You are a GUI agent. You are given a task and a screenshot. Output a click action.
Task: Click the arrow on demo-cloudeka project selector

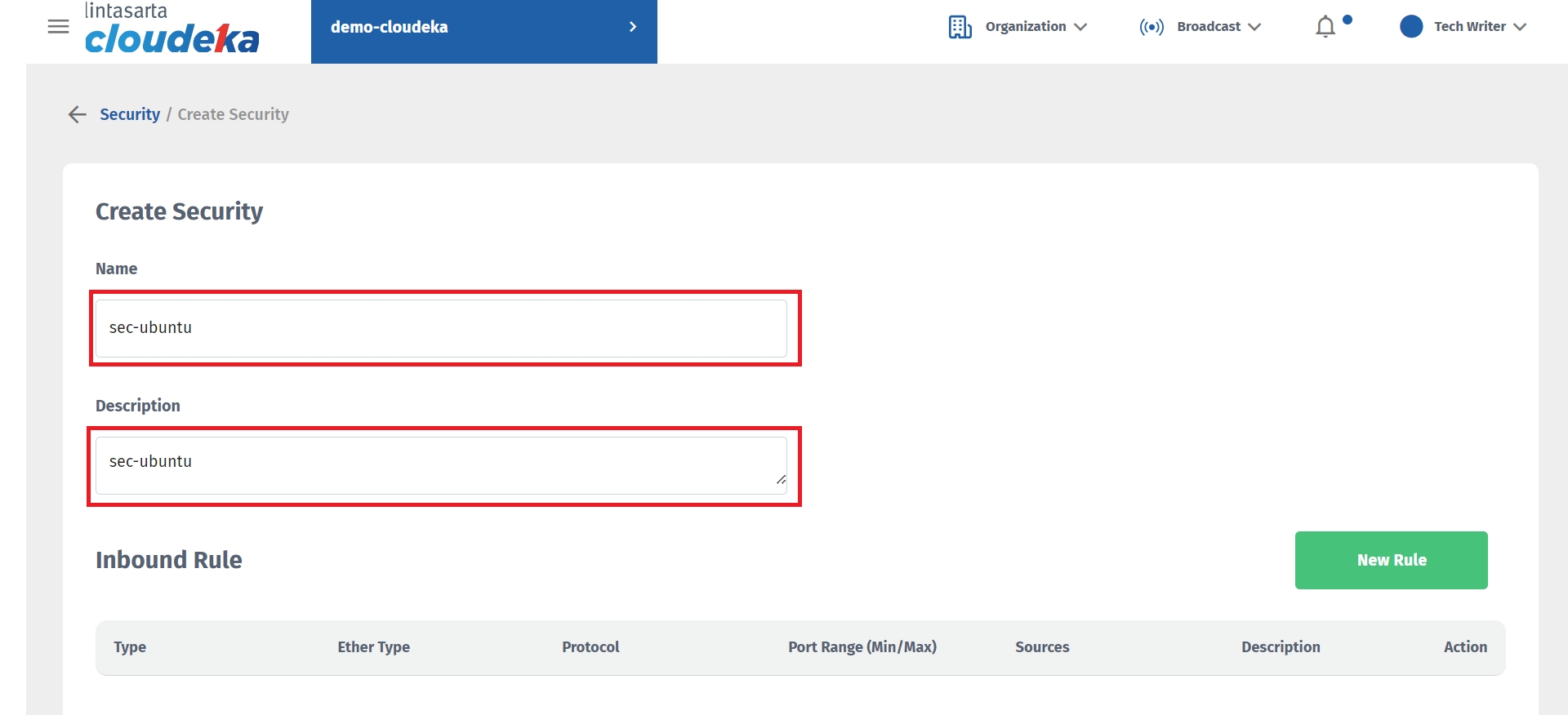[x=633, y=27]
